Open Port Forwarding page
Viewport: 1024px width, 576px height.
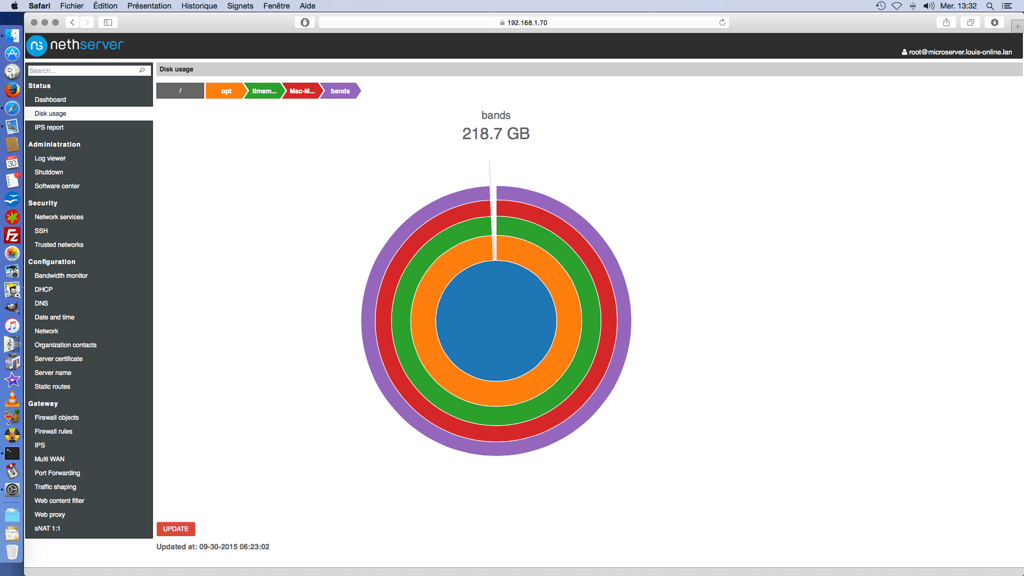[57, 473]
